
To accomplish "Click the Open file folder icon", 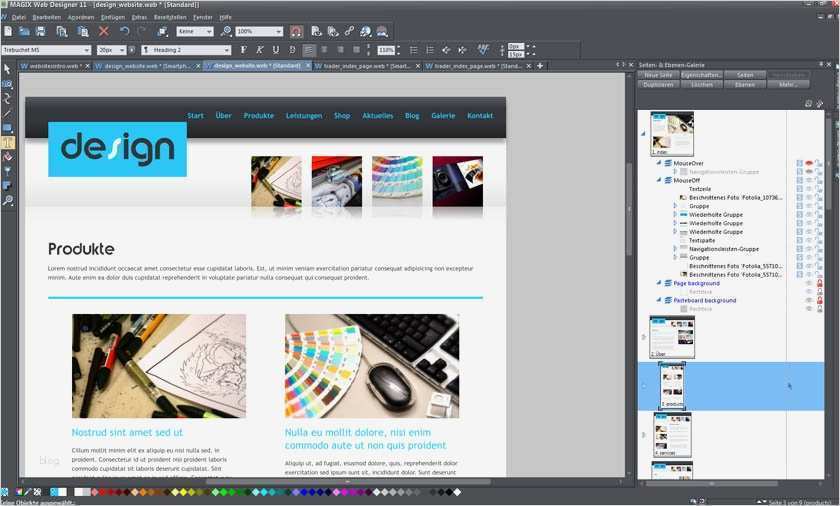I will [x=24, y=32].
